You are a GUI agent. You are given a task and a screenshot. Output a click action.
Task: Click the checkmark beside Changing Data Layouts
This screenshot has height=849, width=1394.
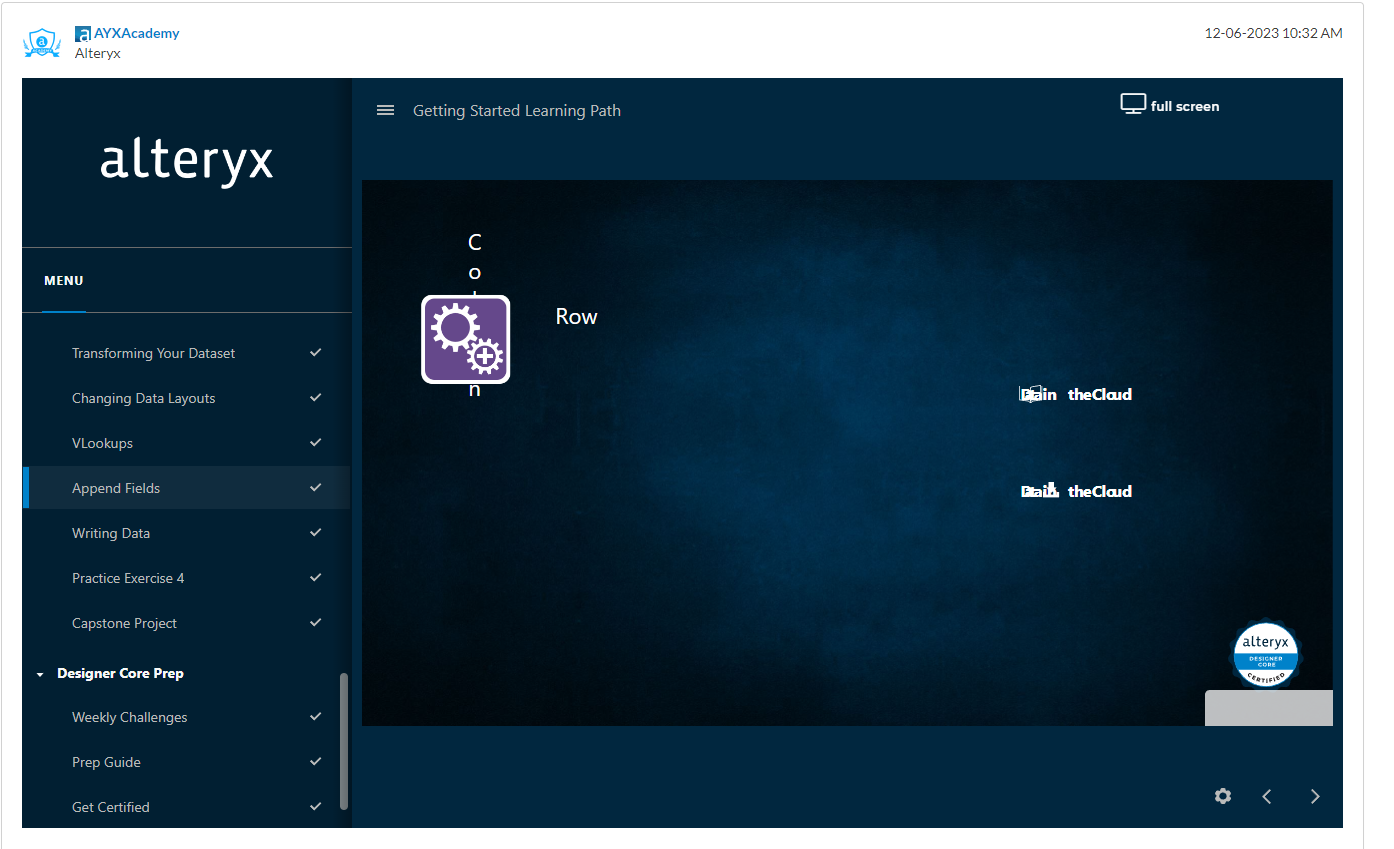pos(316,397)
